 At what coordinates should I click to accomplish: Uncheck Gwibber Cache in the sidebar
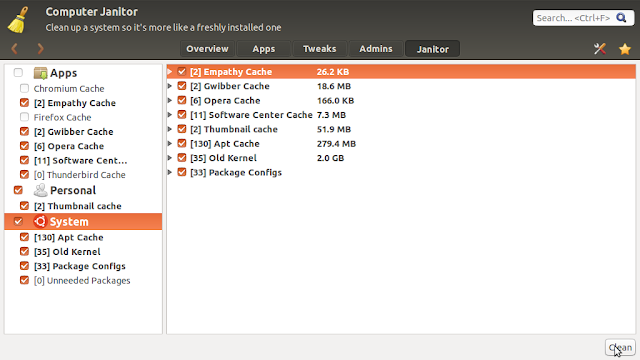[24, 131]
